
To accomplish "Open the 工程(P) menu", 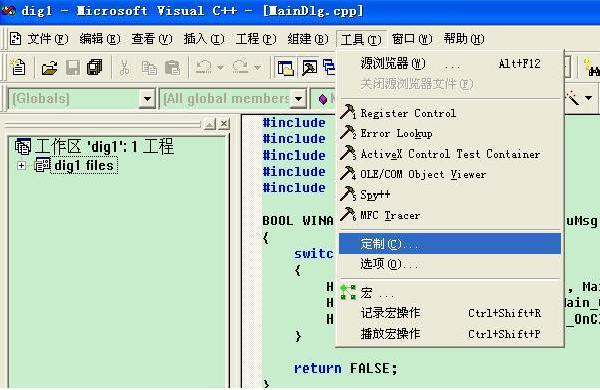I will click(x=256, y=39).
